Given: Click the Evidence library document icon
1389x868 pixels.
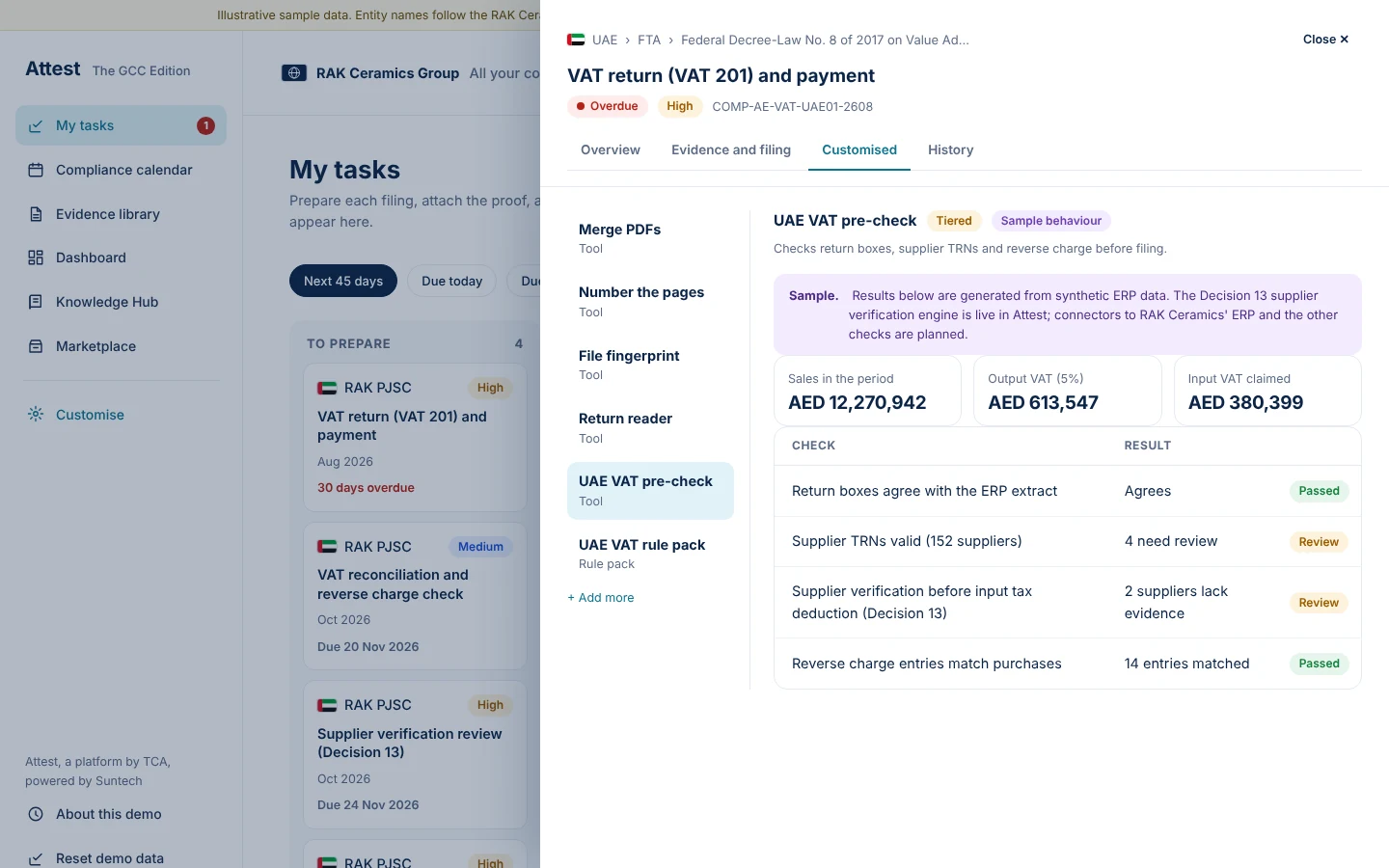Looking at the screenshot, I should point(36,214).
